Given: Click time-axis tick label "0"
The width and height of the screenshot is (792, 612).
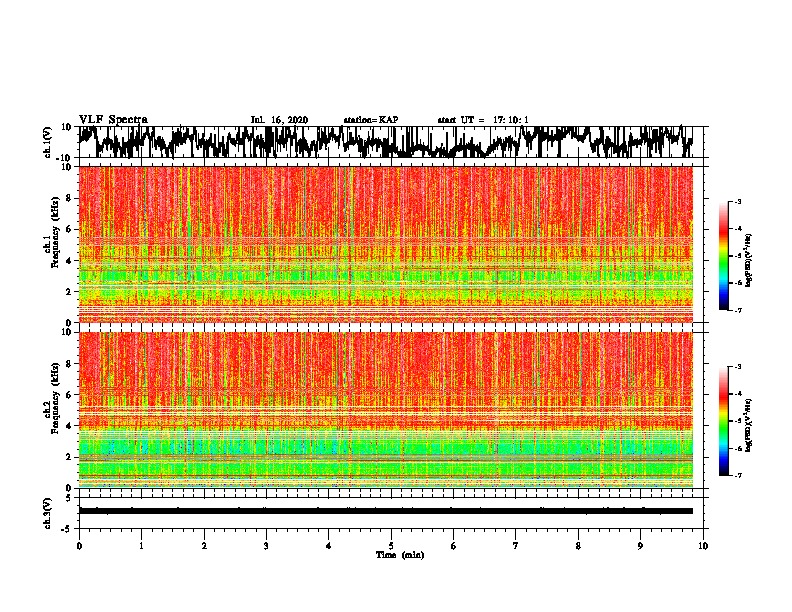Looking at the screenshot, I should pyautogui.click(x=79, y=546).
